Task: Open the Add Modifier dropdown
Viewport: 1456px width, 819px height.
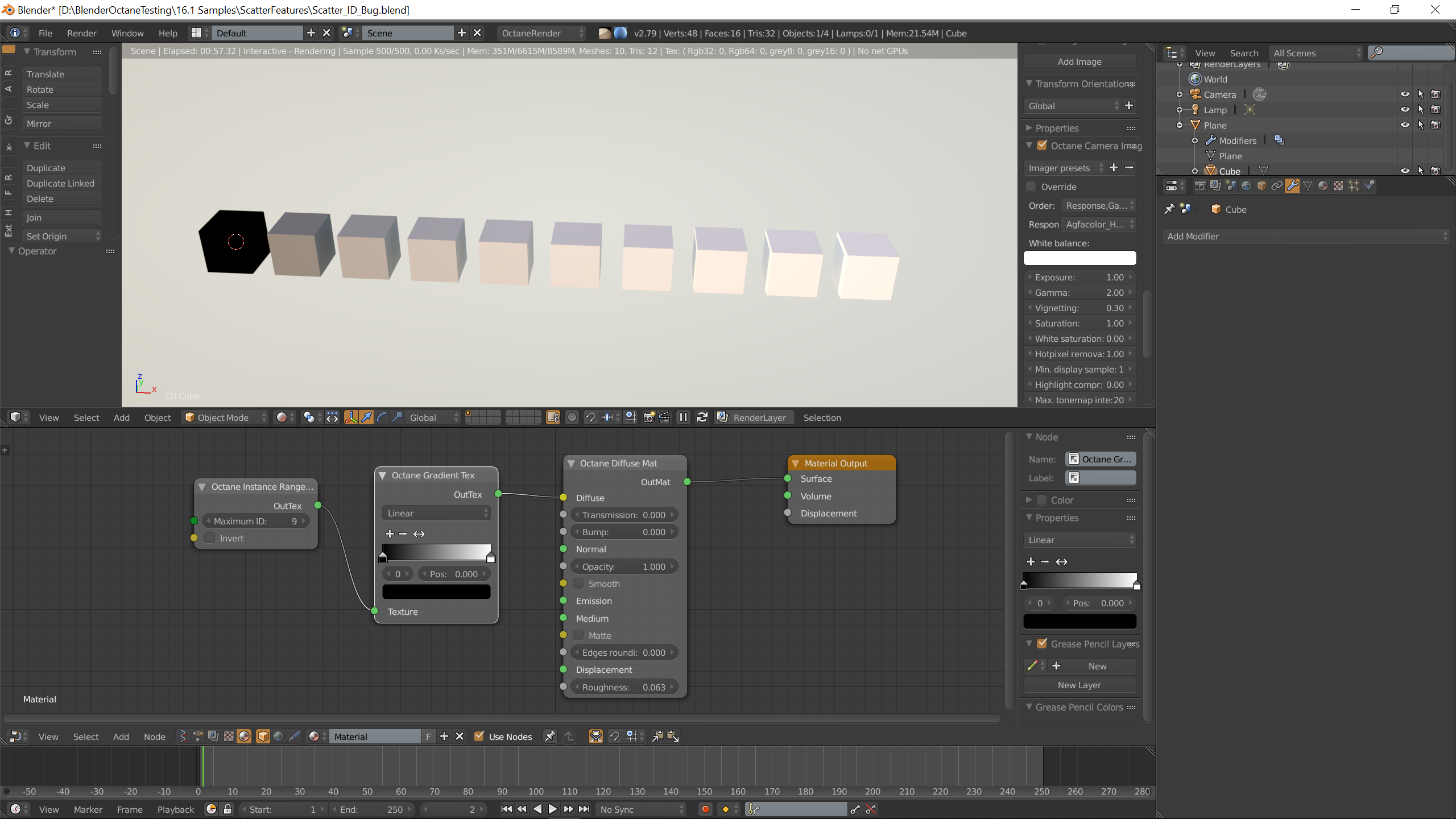Action: click(1306, 236)
